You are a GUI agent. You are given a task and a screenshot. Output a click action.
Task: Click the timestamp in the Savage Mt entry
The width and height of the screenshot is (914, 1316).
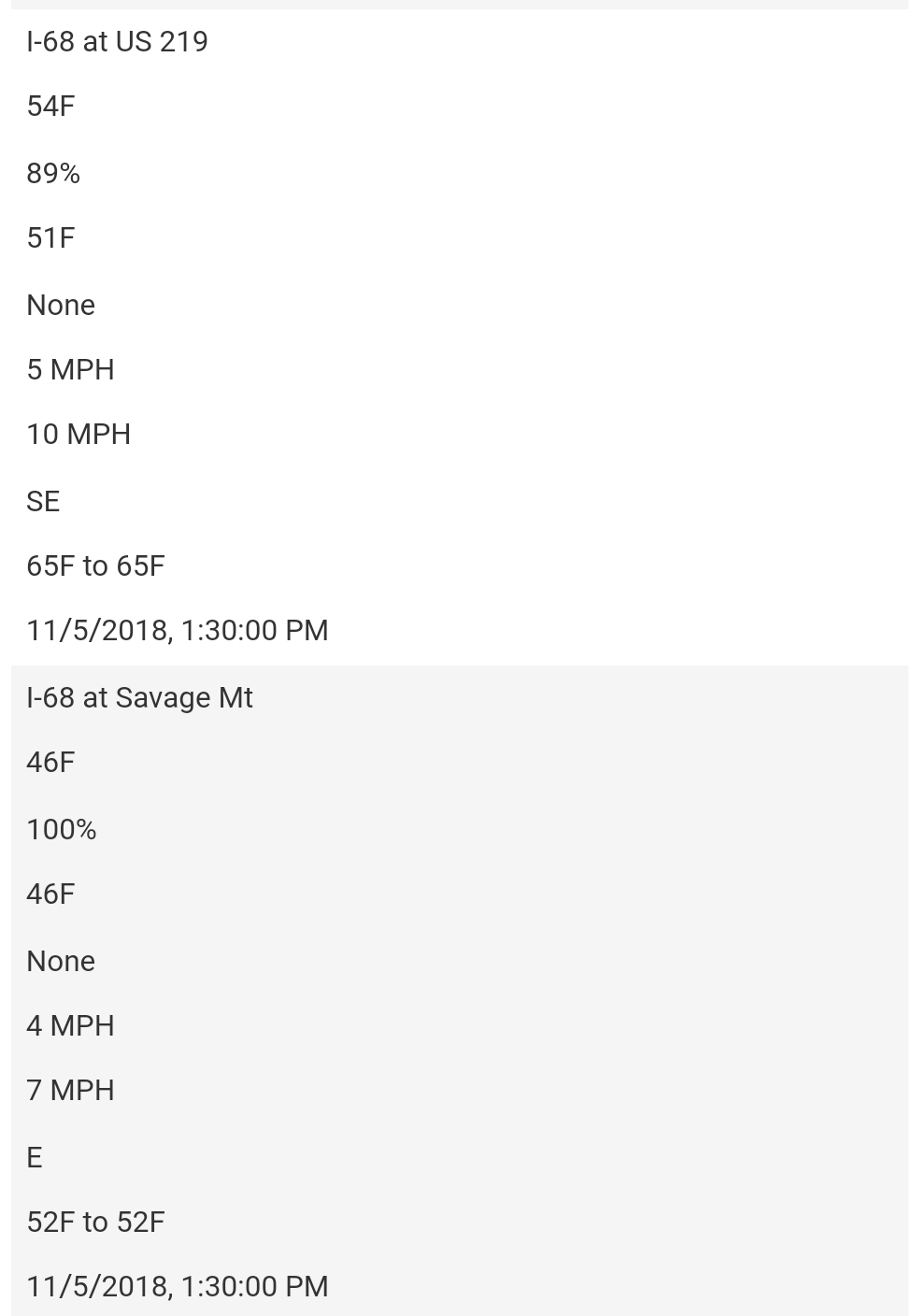coord(178,1287)
